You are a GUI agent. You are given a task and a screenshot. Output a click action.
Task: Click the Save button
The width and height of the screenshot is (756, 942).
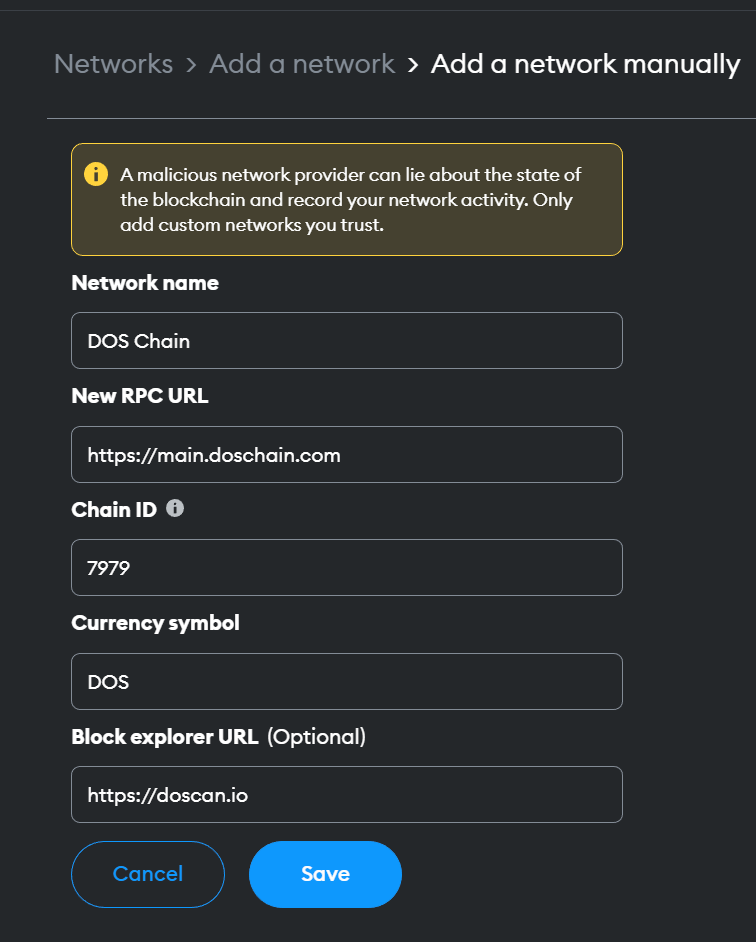tap(325, 873)
